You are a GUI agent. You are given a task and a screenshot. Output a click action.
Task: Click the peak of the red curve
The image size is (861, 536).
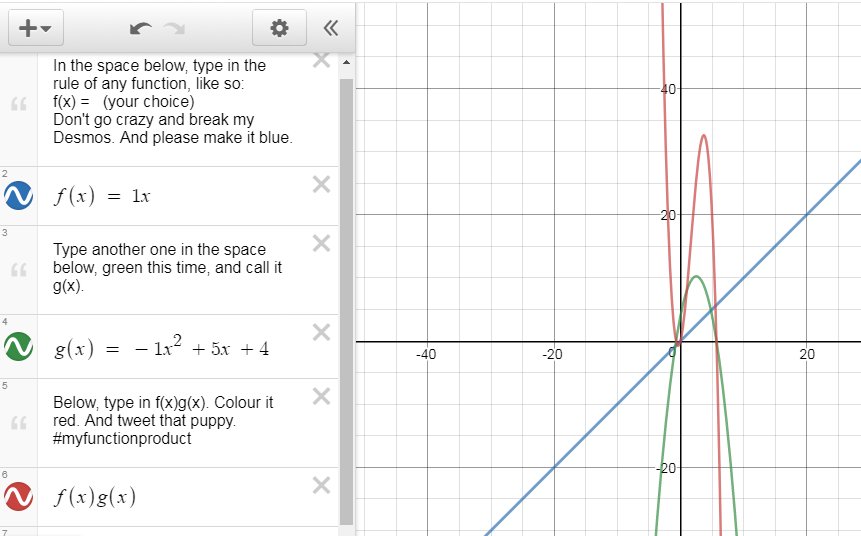[703, 135]
